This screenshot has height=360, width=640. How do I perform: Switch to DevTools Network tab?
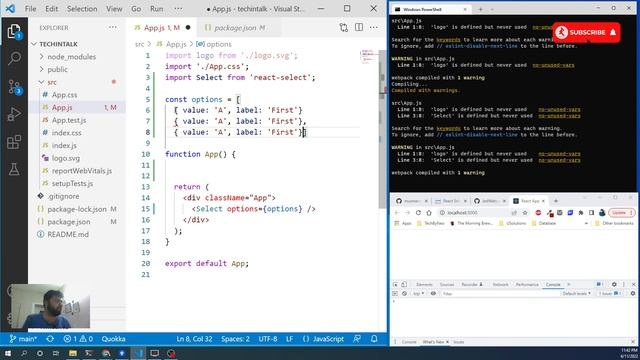pos(500,284)
